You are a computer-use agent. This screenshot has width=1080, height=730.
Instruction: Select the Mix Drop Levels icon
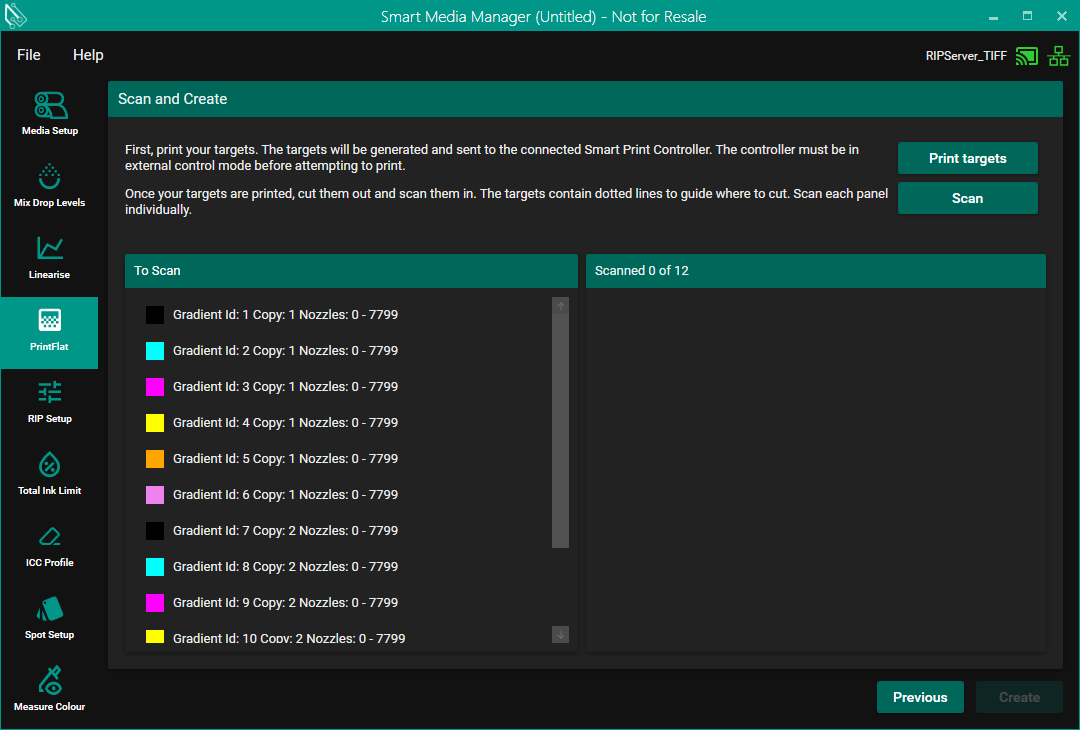50,177
